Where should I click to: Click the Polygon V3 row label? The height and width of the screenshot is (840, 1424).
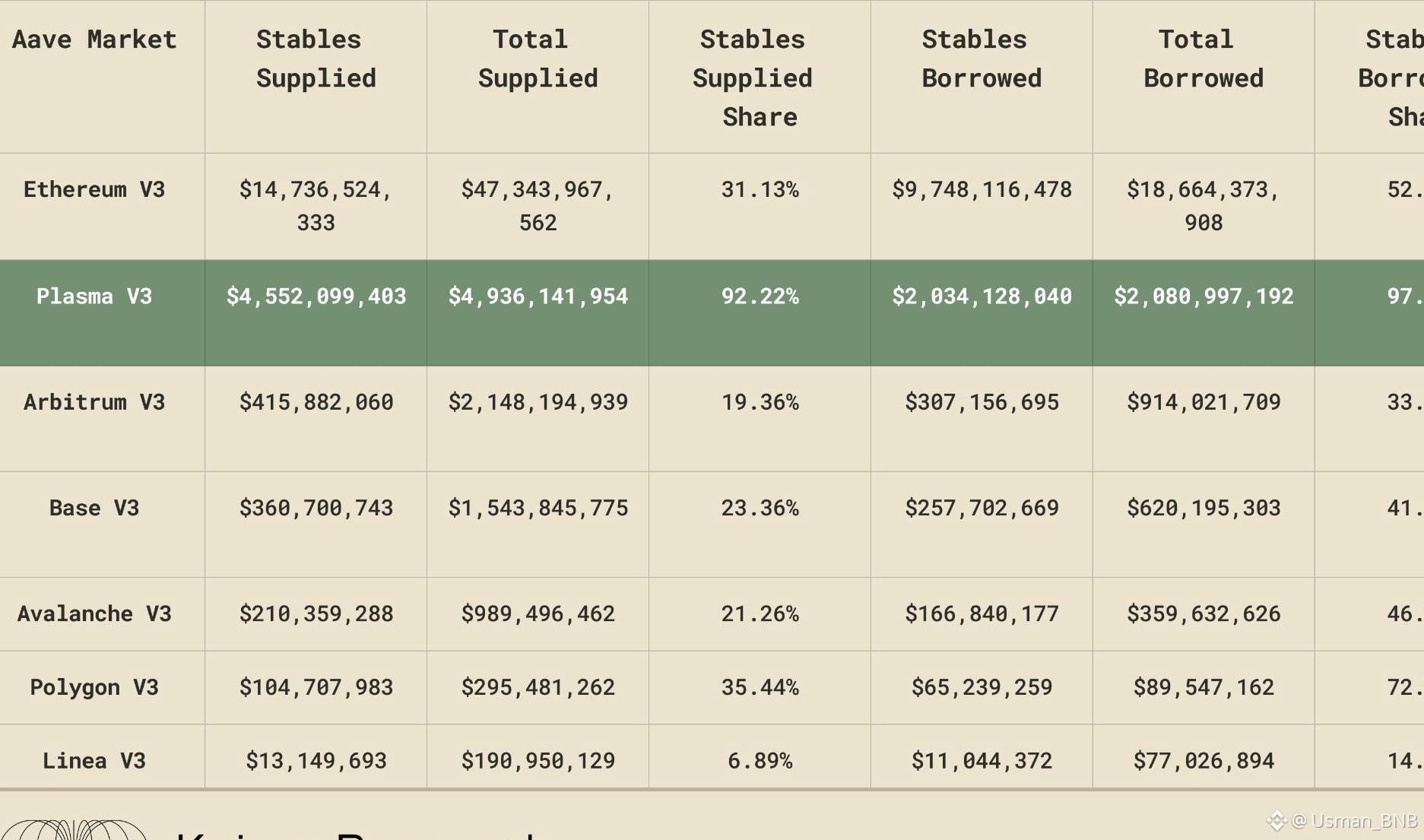(x=94, y=687)
